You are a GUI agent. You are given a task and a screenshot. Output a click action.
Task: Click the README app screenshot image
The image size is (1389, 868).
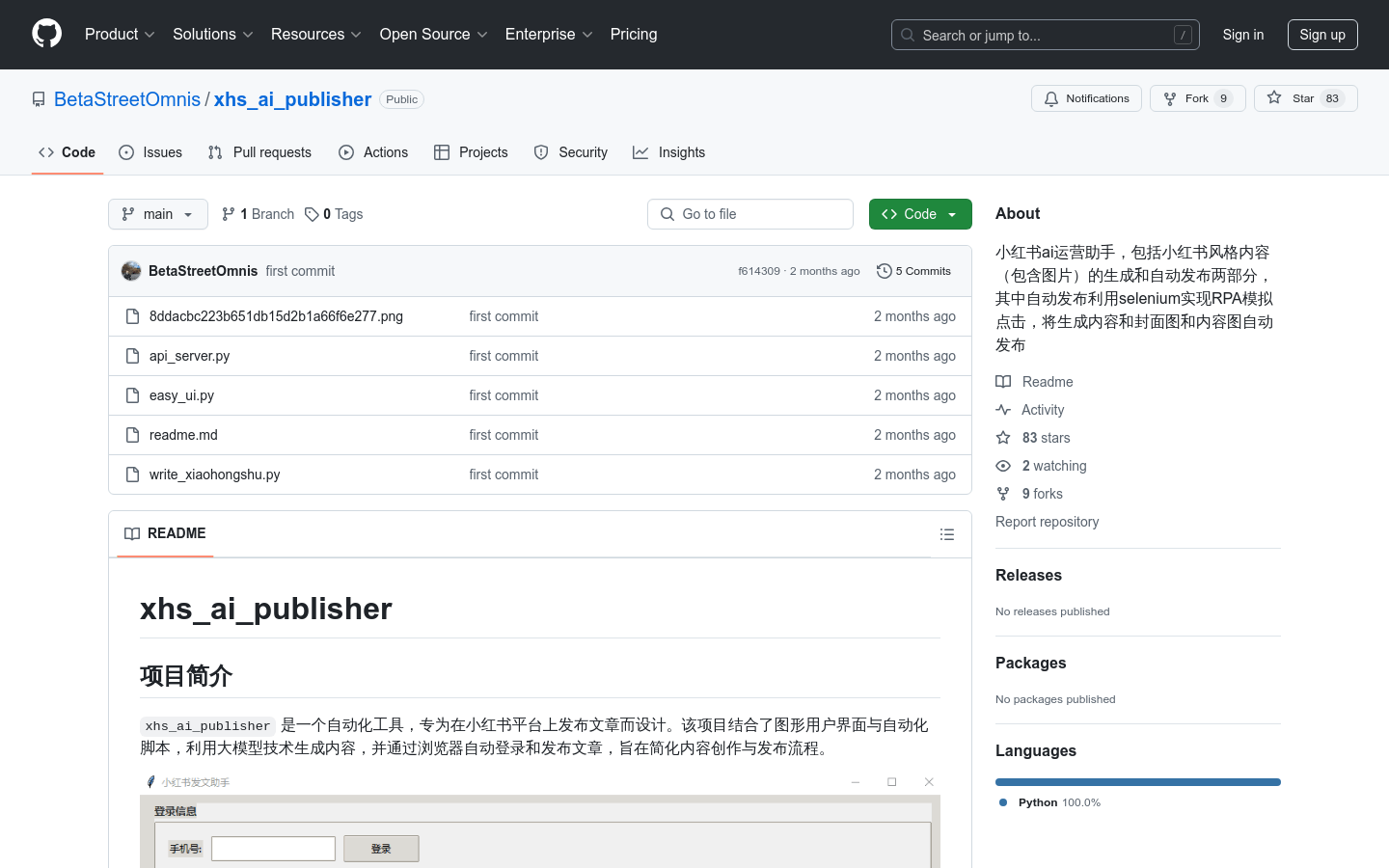point(540,820)
